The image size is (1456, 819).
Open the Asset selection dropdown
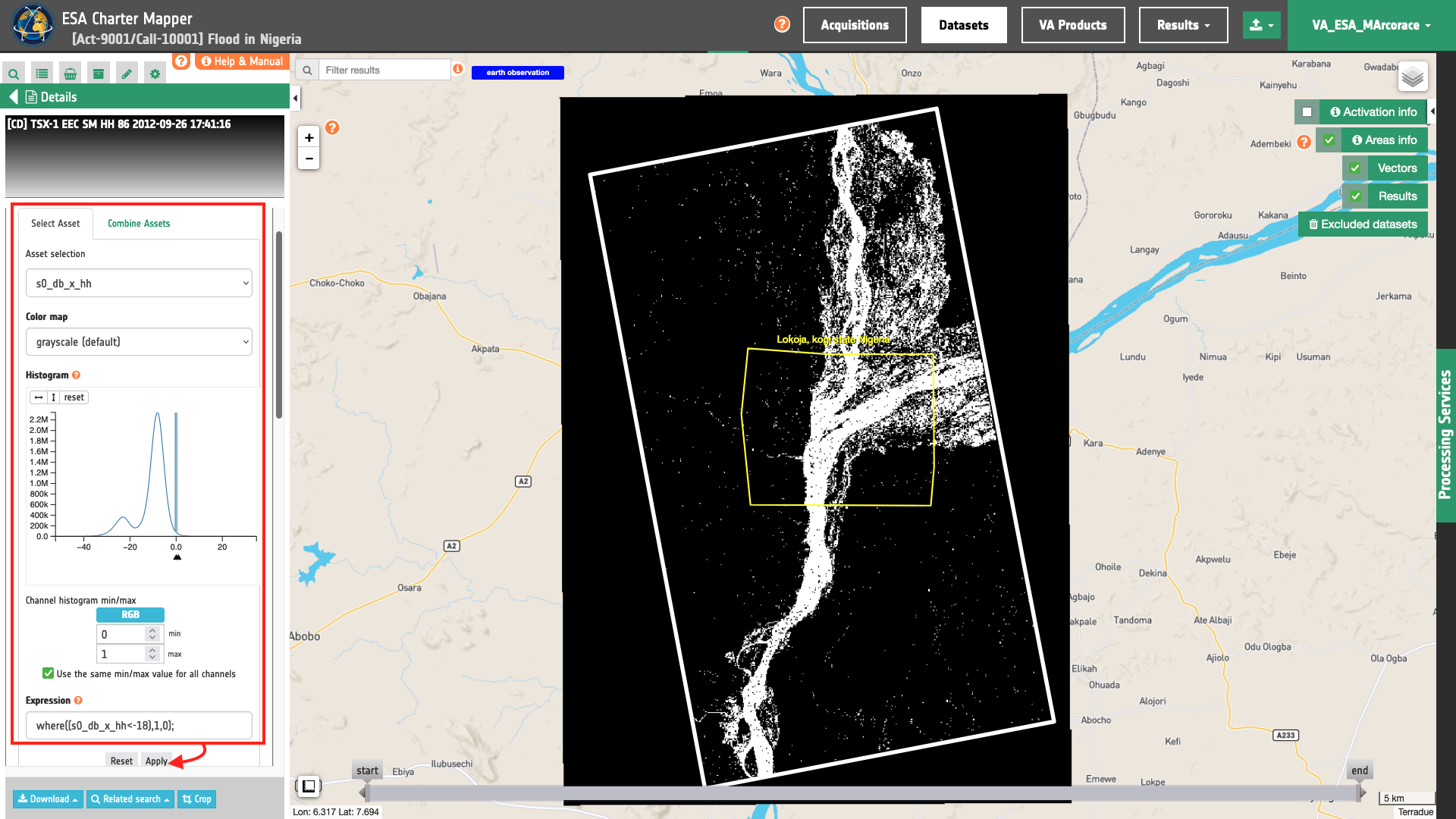pos(139,283)
